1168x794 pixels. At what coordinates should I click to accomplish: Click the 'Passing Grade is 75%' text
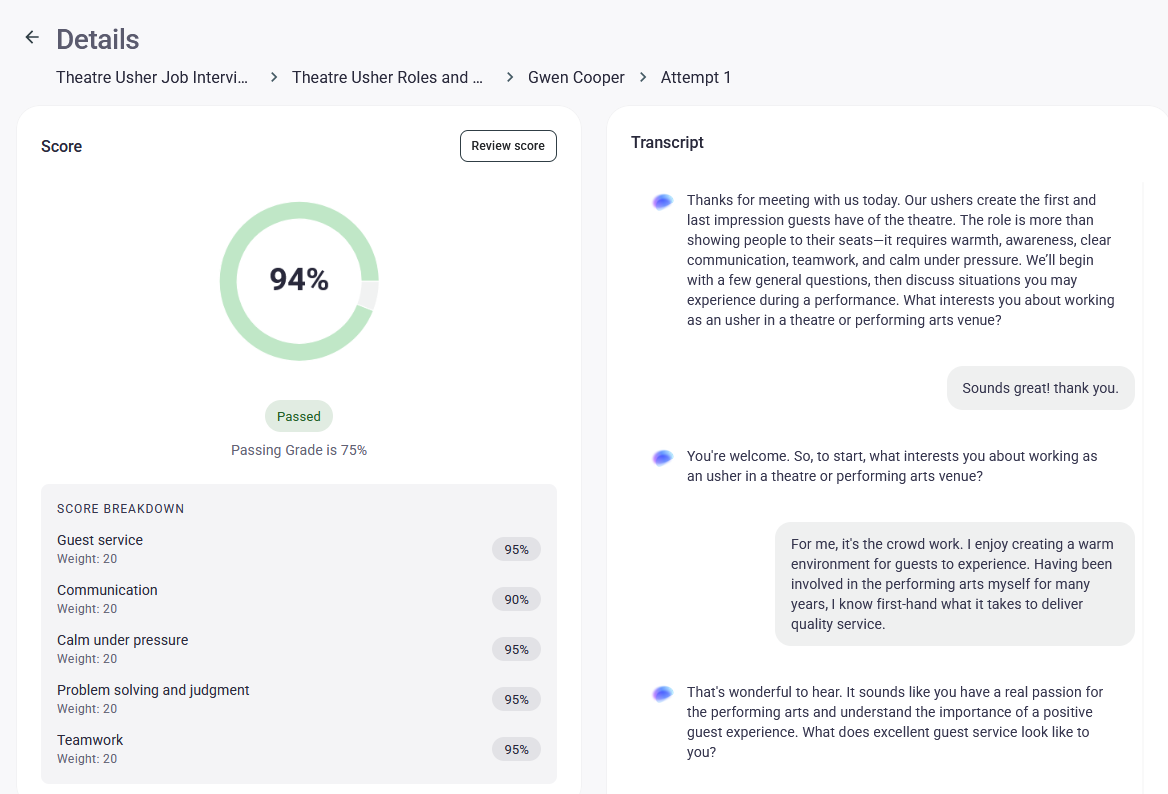[x=299, y=450]
